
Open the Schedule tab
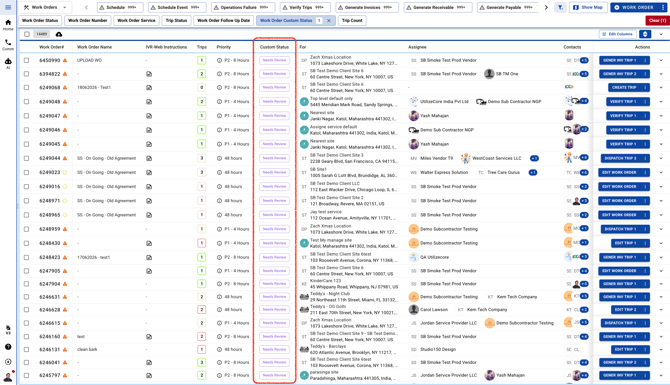pos(120,7)
